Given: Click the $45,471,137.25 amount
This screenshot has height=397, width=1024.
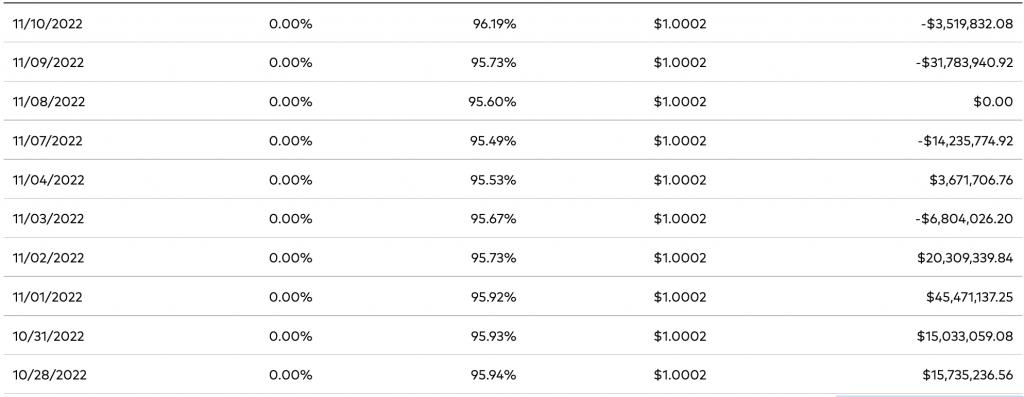Looking at the screenshot, I should [x=970, y=297].
